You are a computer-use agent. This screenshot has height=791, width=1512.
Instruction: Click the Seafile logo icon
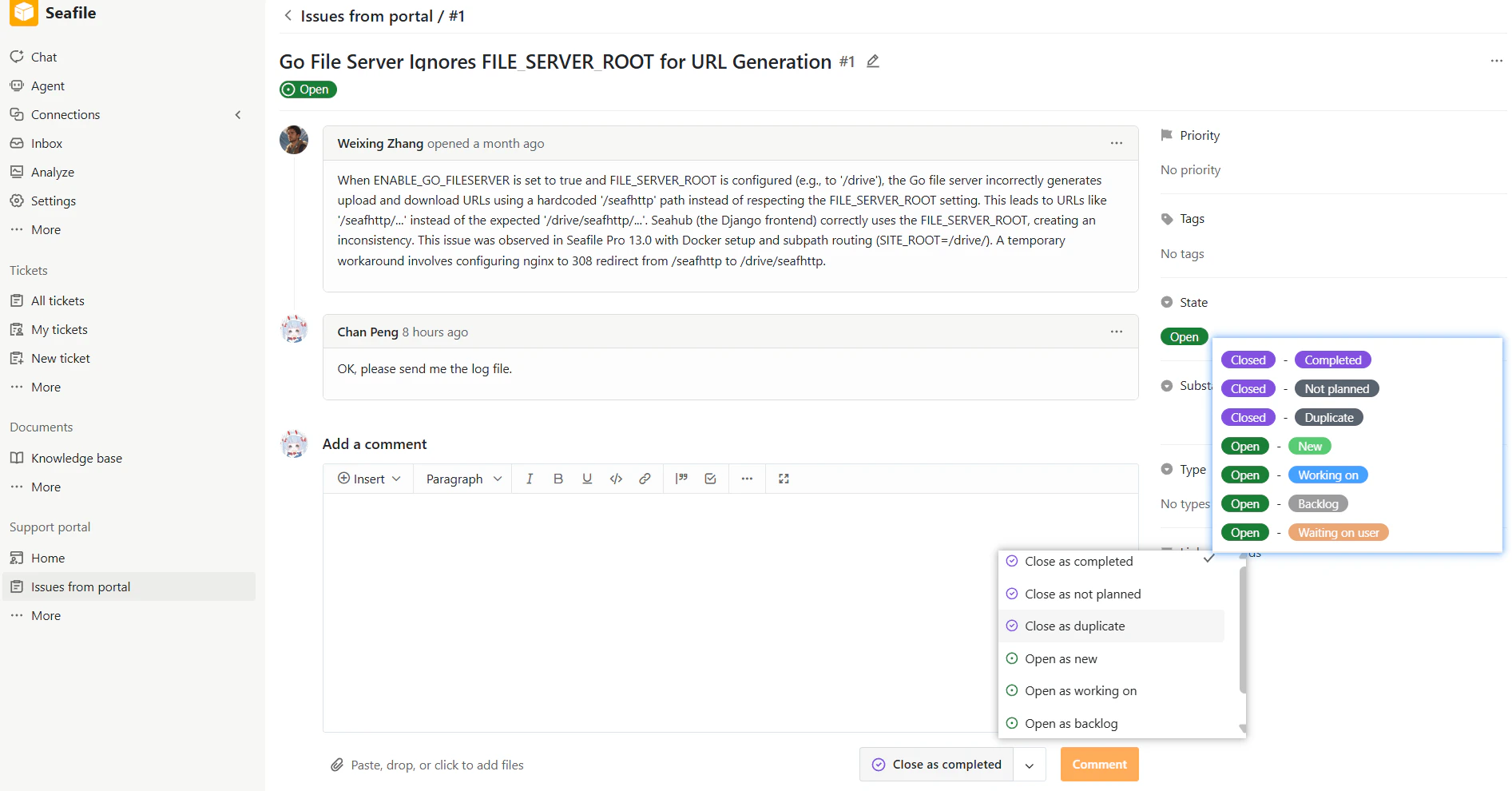[23, 12]
